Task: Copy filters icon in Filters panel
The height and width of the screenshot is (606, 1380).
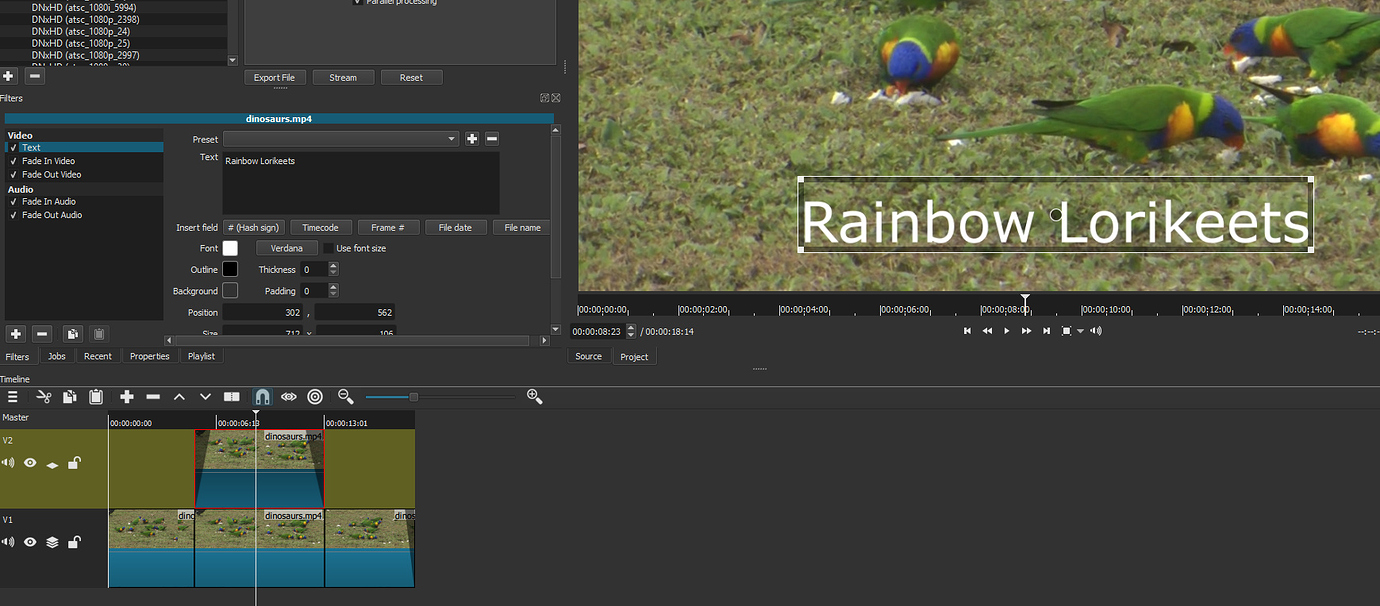Action: click(x=72, y=334)
